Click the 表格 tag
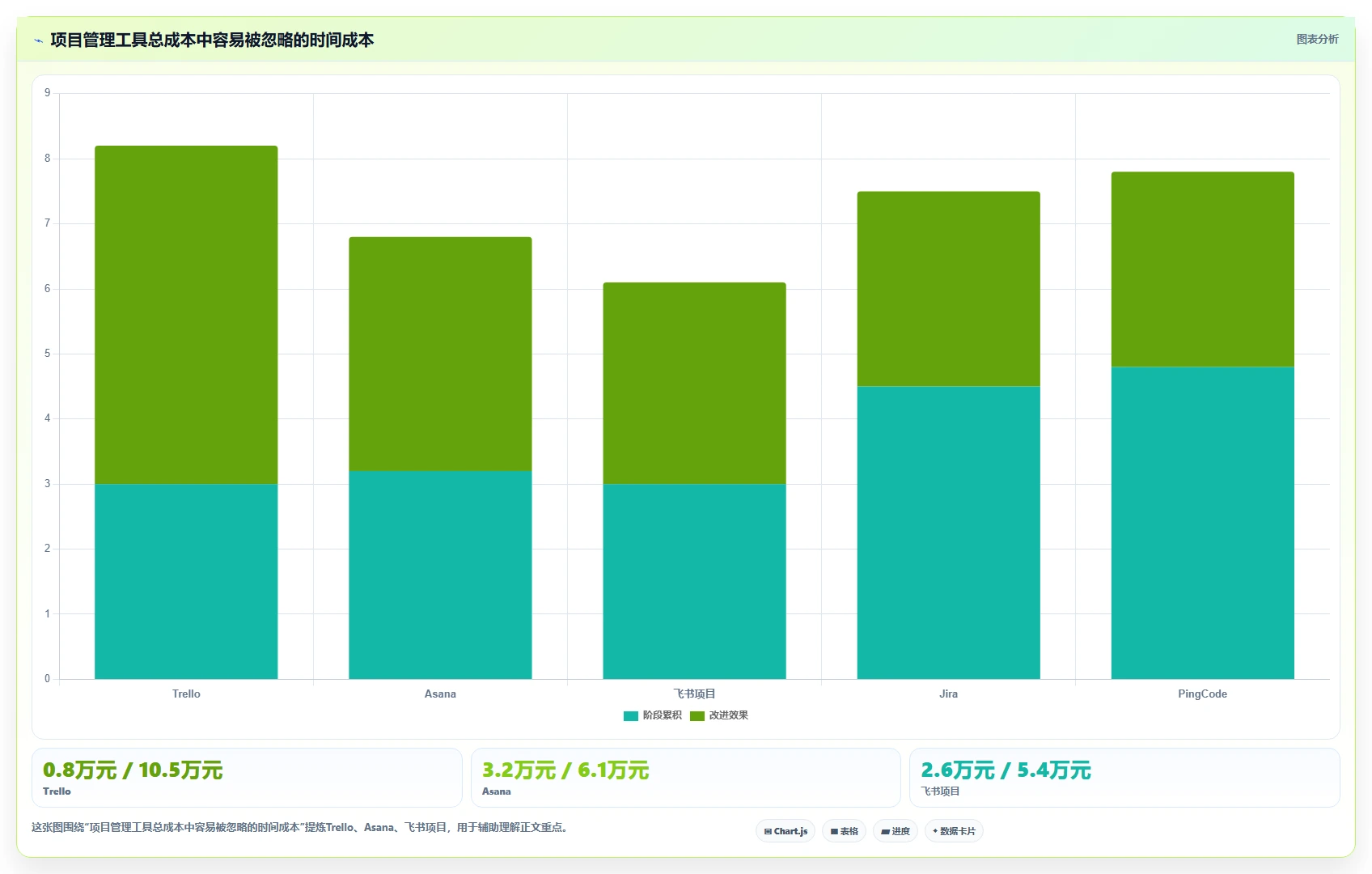 [844, 831]
